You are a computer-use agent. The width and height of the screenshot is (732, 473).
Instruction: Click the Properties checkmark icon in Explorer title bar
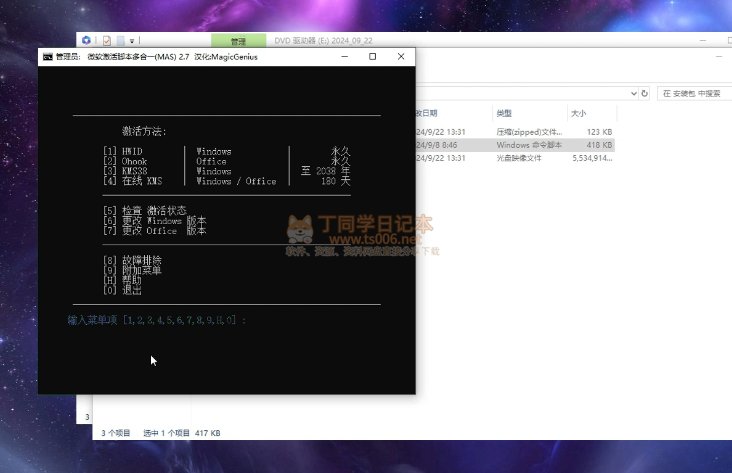107,41
